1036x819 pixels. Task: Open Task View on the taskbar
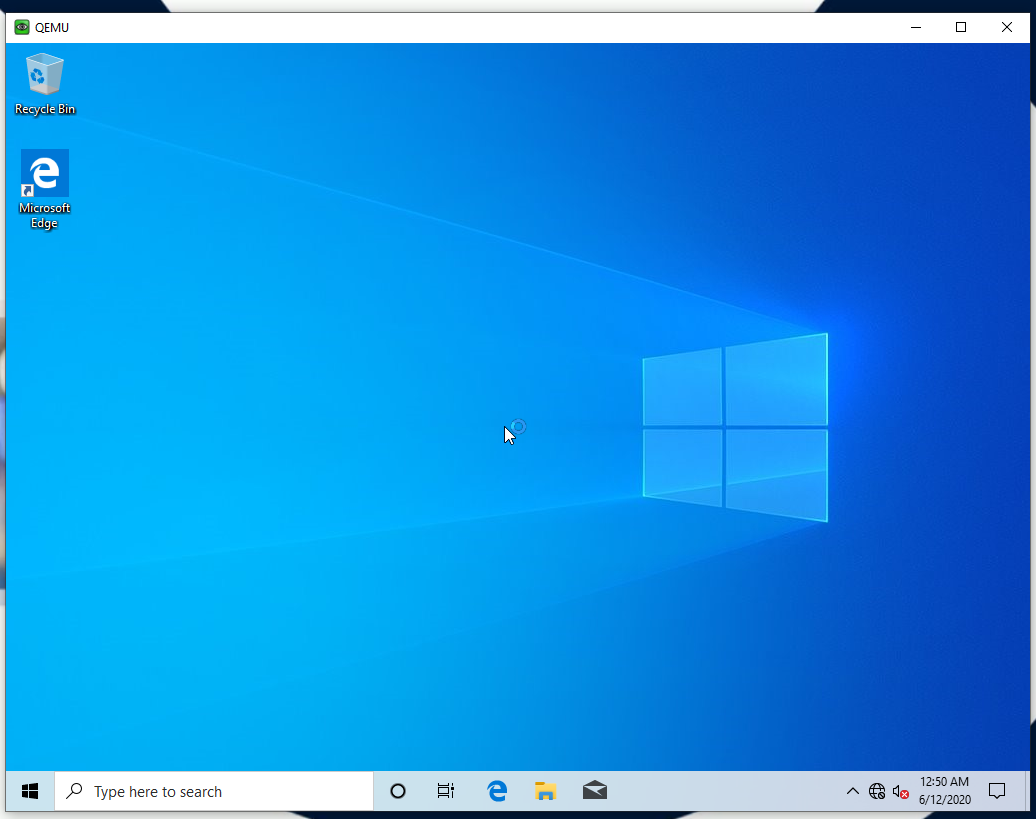[x=446, y=791]
